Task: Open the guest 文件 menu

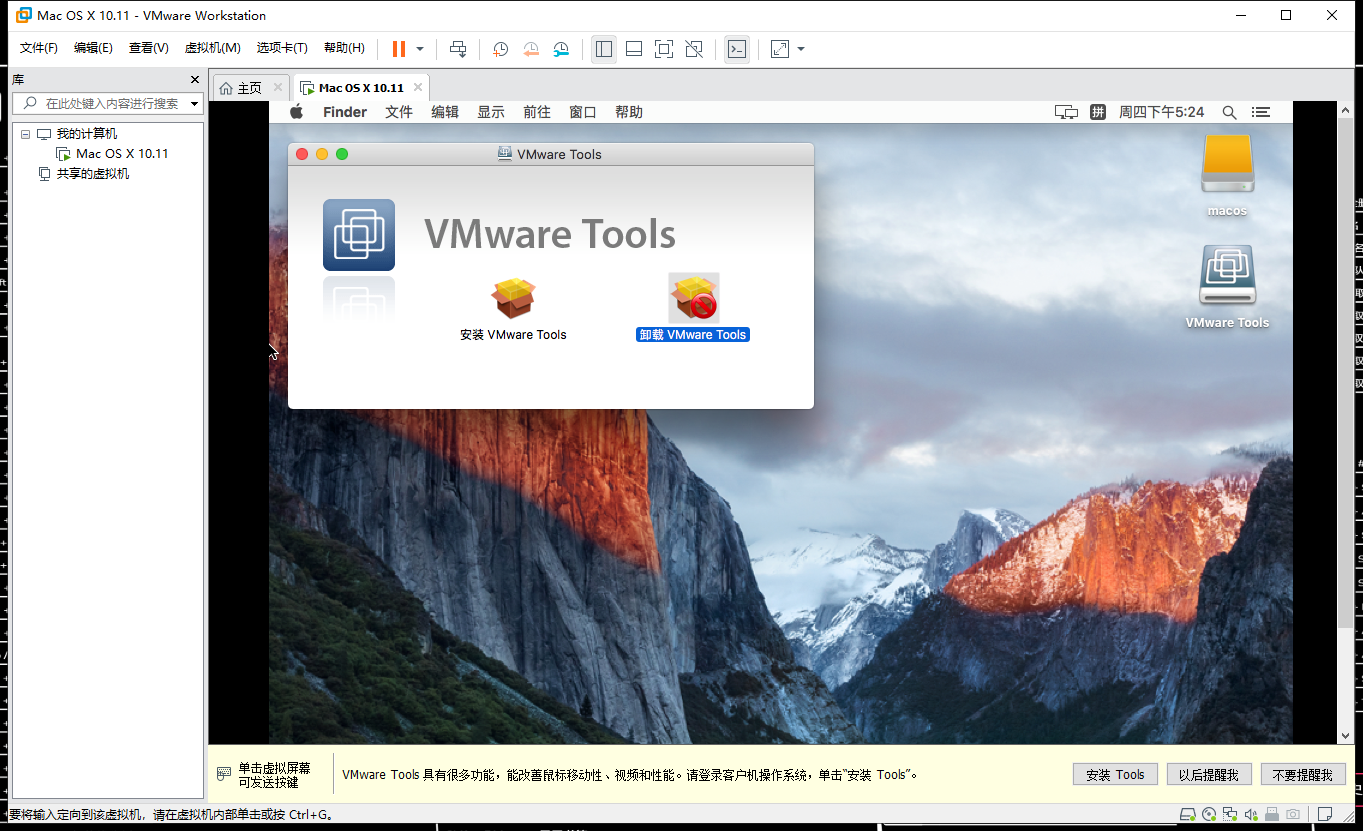Action: (399, 112)
